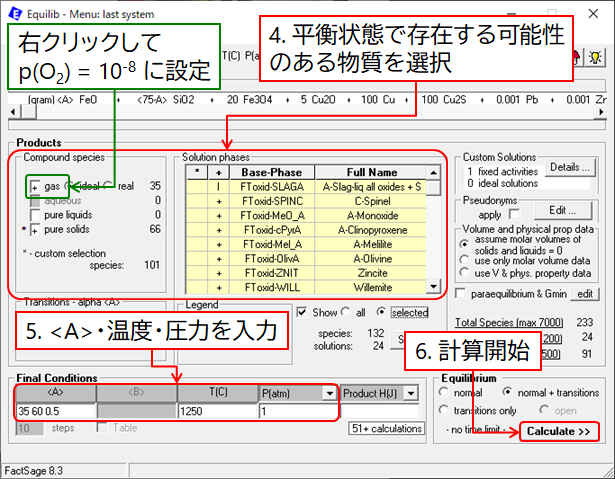
Task: Click the Solution phases list scrollbar
Action: 434,230
